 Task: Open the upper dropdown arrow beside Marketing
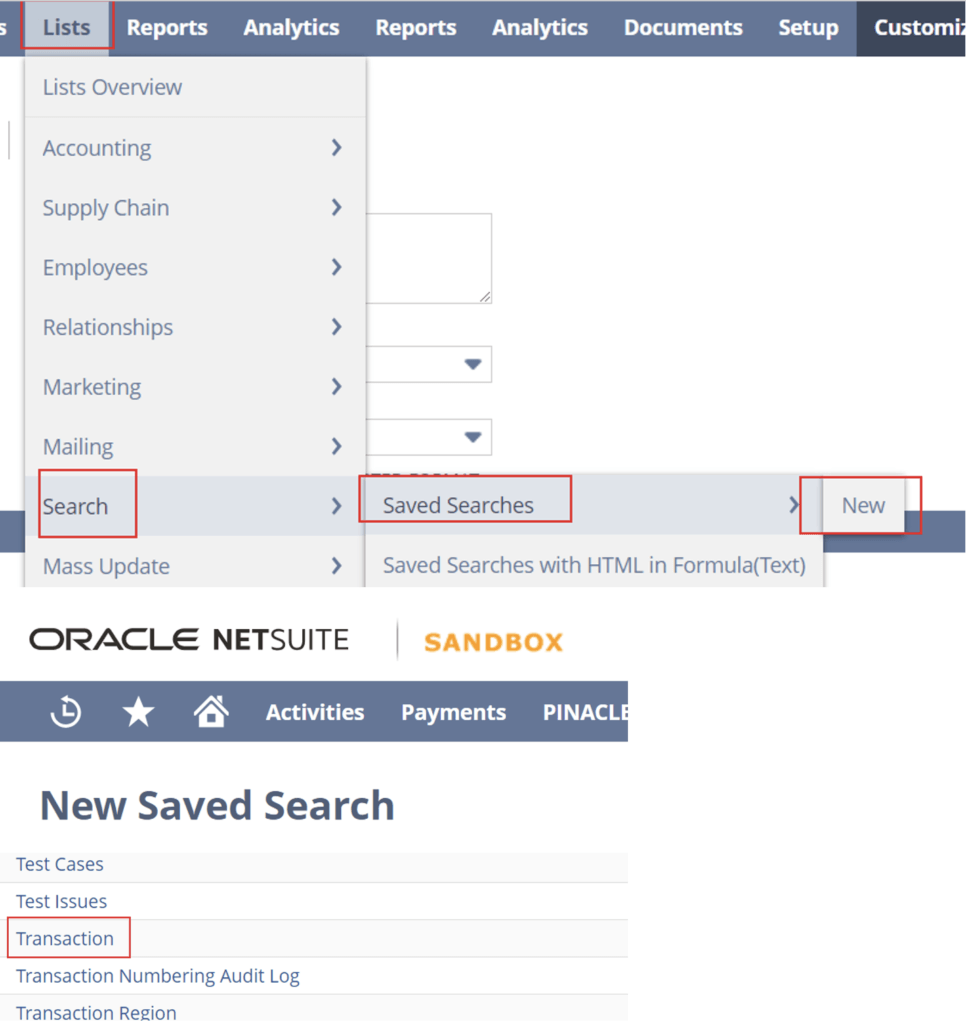coord(473,364)
